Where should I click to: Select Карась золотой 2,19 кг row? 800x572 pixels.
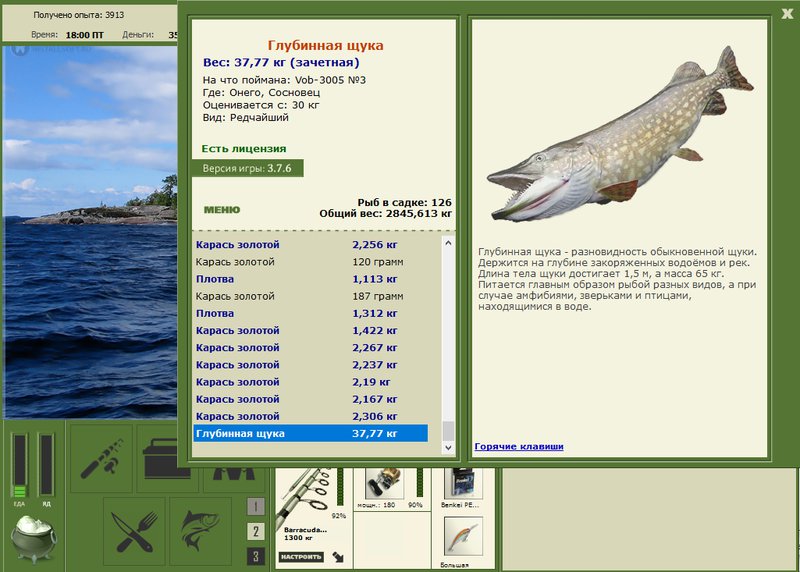click(x=311, y=382)
